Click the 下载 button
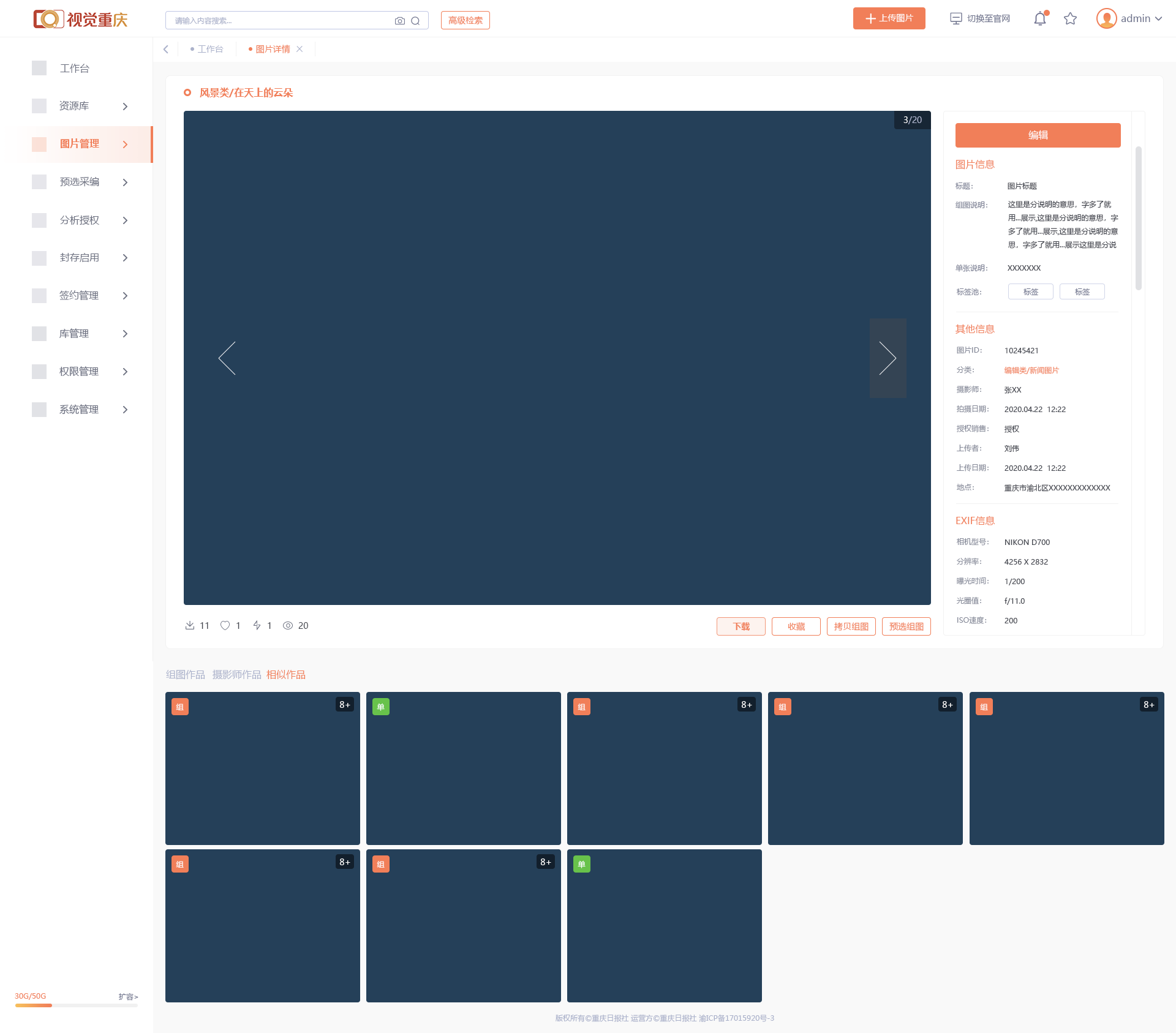The height and width of the screenshot is (1033, 1176). [x=741, y=626]
